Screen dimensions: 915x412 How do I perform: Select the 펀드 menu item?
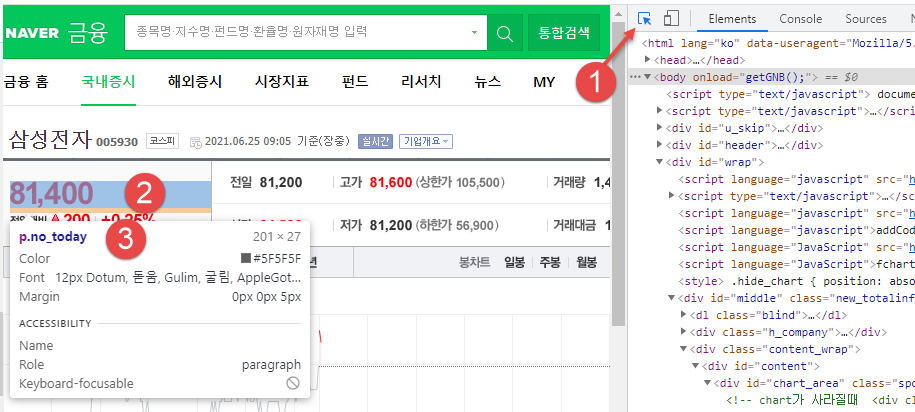pos(355,82)
